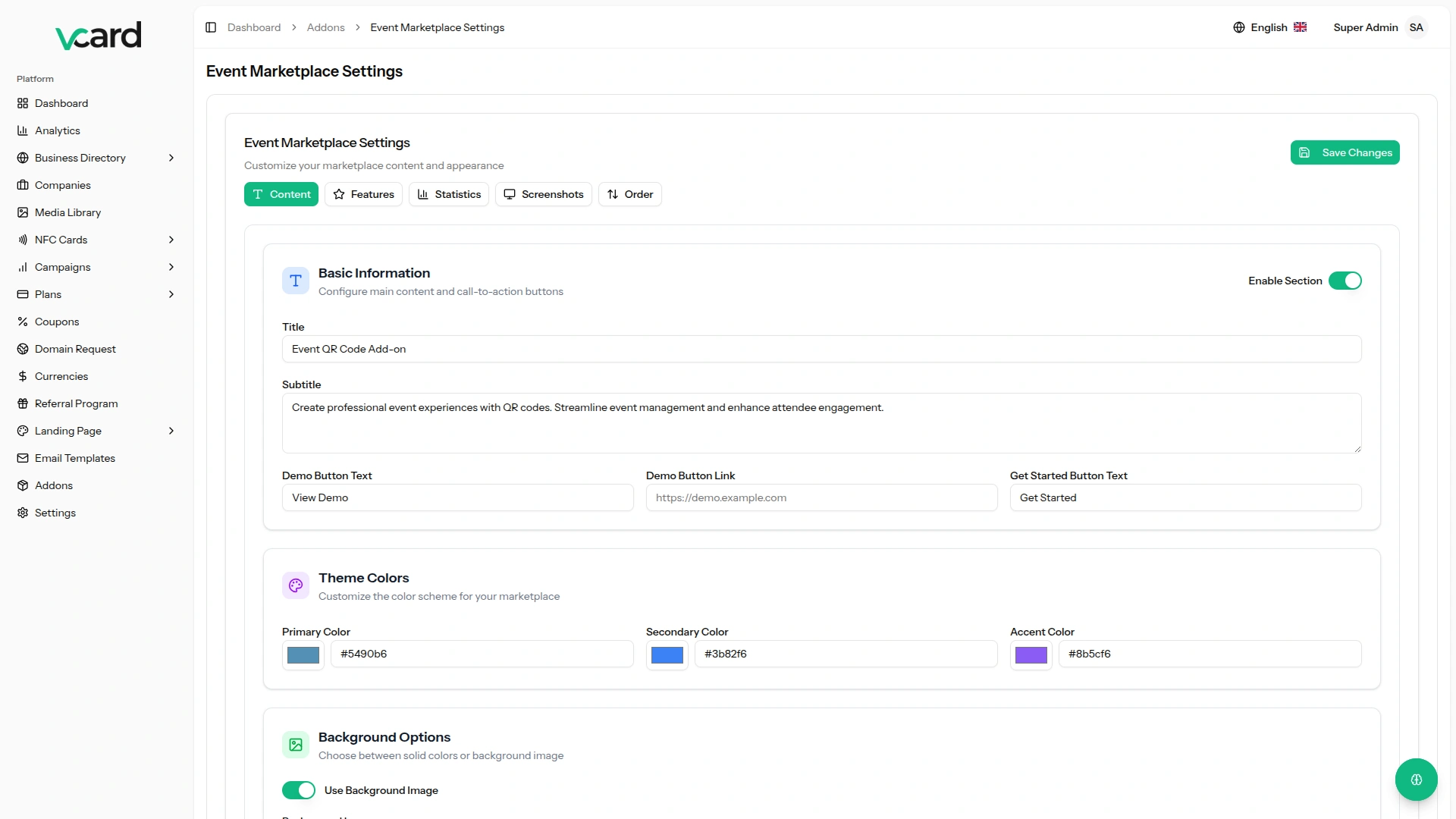Click the Settings gear icon
Image resolution: width=1456 pixels, height=819 pixels.
tap(23, 513)
